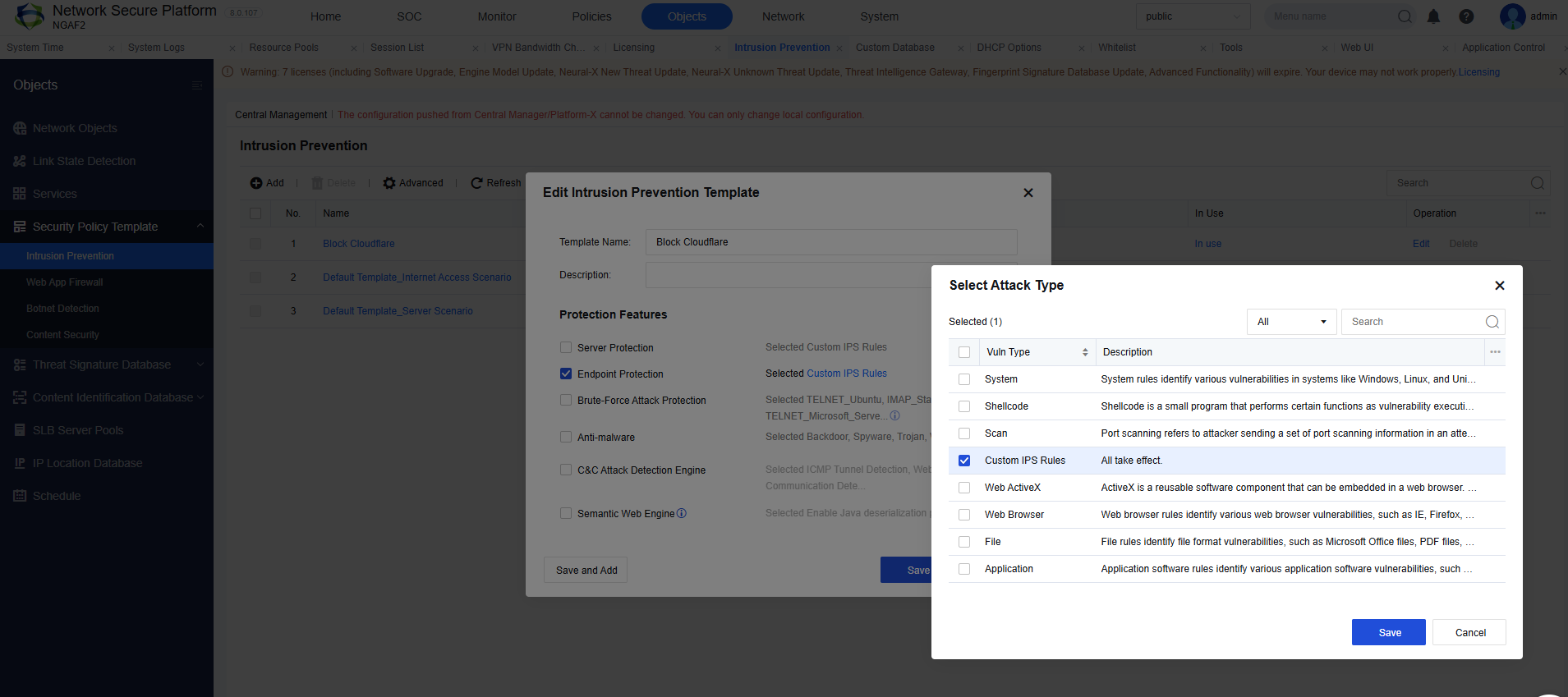
Task: Click the Services sidebar icon
Action: pyautogui.click(x=20, y=194)
